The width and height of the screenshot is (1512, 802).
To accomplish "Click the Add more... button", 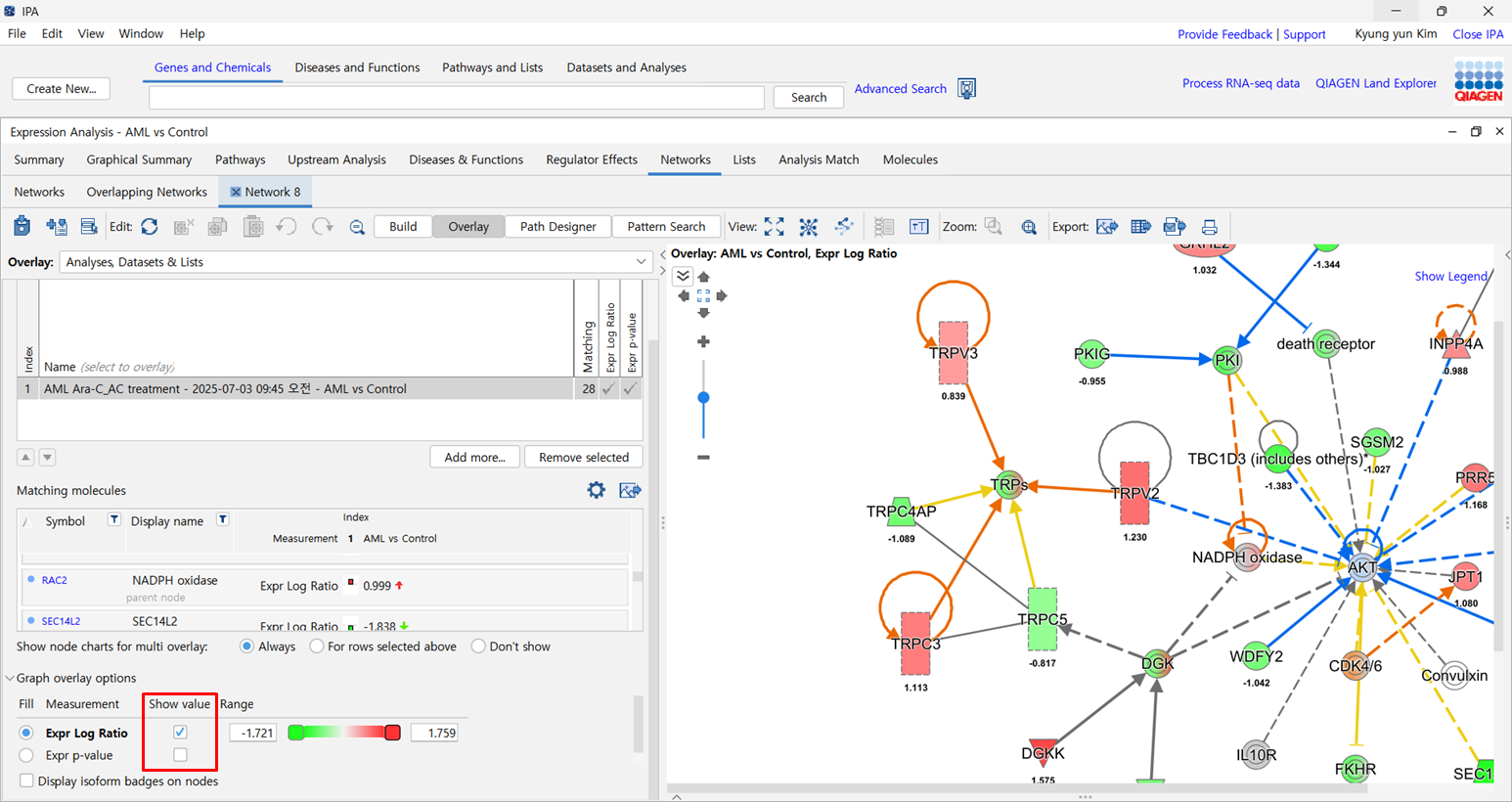I will (475, 457).
